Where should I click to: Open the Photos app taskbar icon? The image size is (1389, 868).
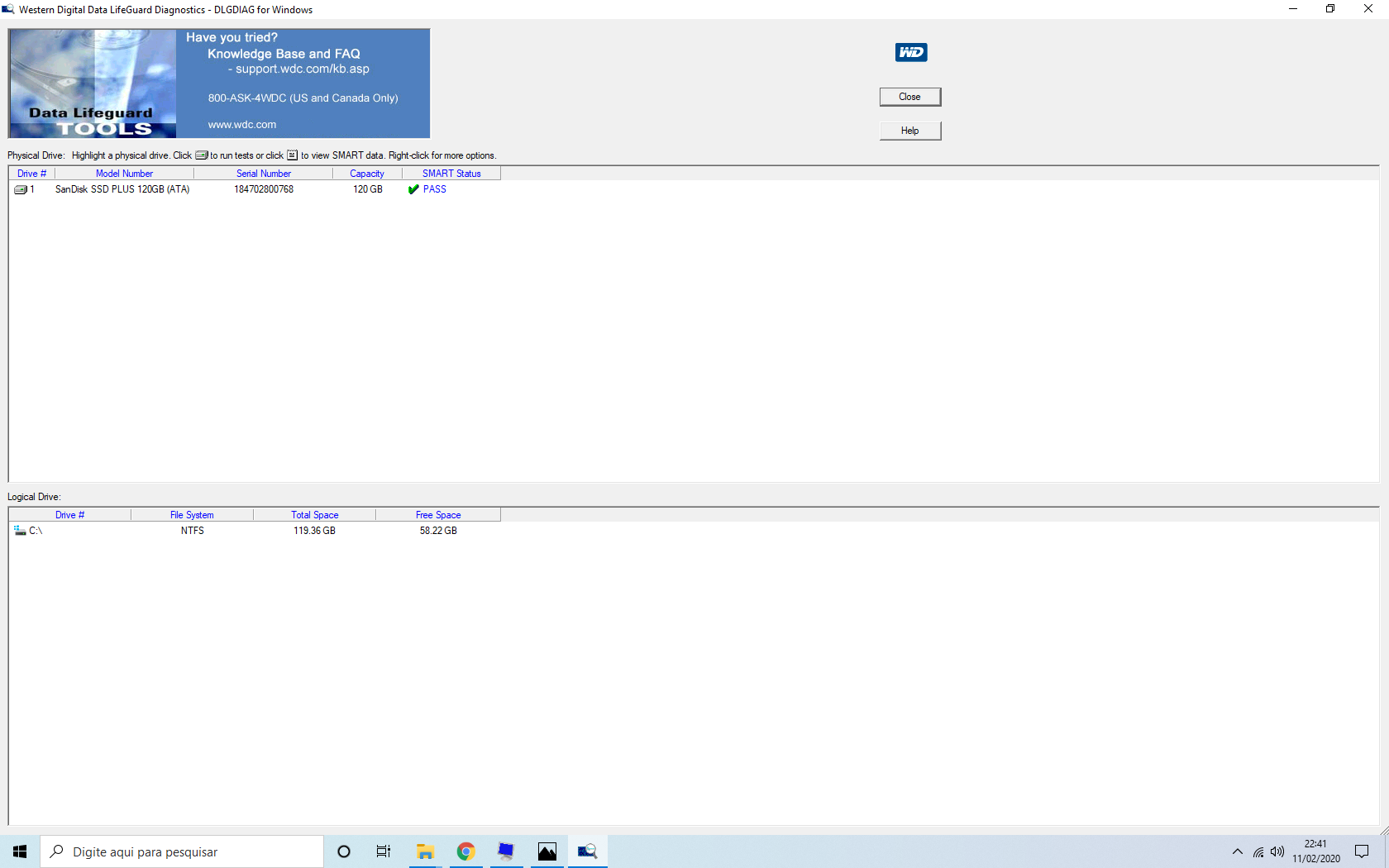[547, 851]
